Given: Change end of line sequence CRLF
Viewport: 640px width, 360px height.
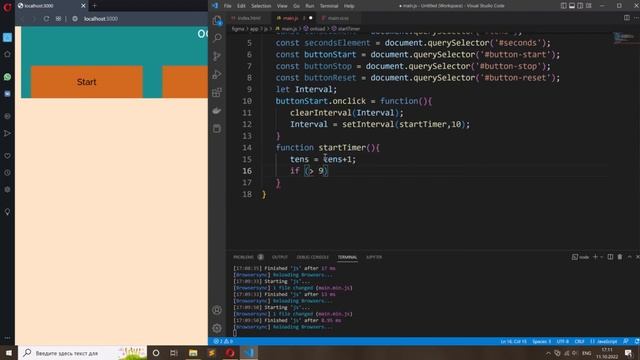Looking at the screenshot, I should pyautogui.click(x=579, y=341).
